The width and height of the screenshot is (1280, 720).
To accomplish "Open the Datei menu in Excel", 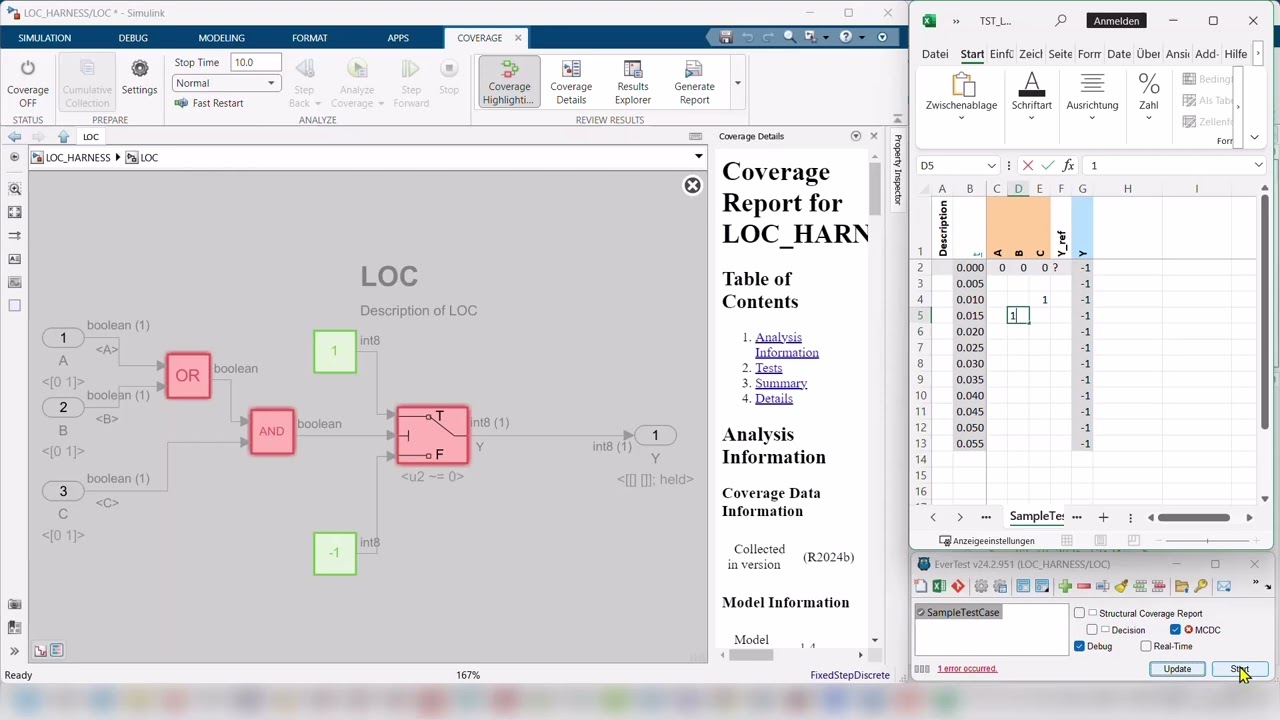I will (935, 54).
